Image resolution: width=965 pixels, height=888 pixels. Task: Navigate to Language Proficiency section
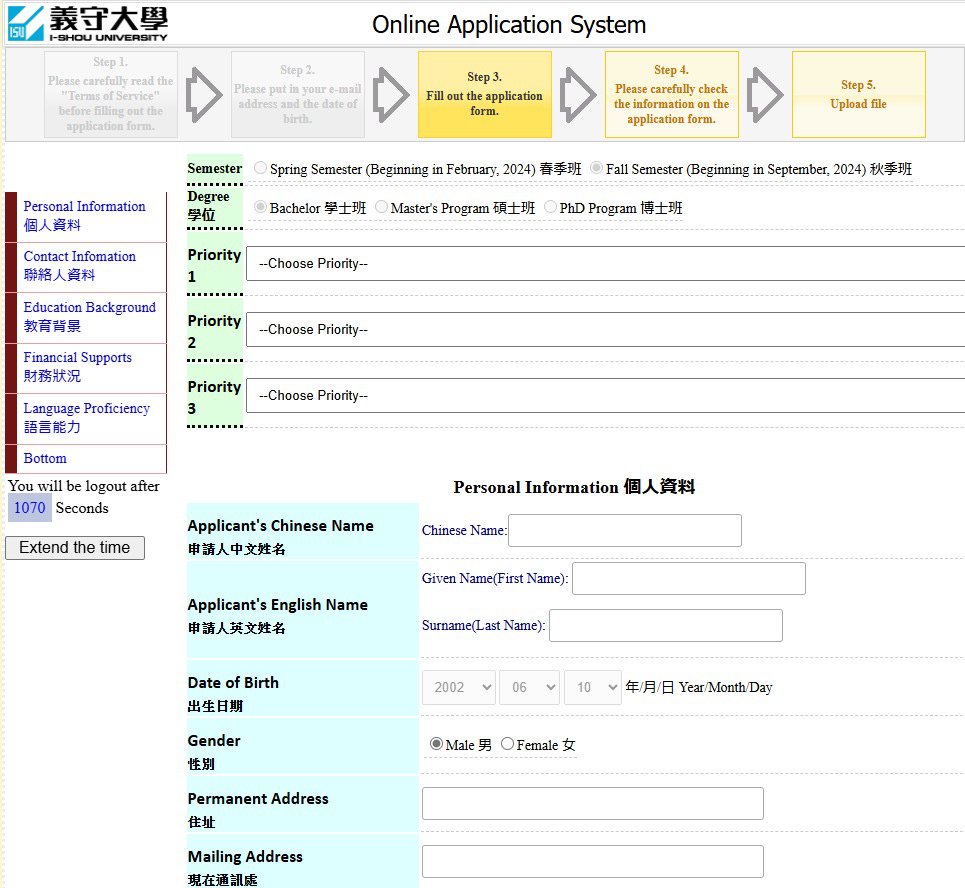(x=86, y=417)
